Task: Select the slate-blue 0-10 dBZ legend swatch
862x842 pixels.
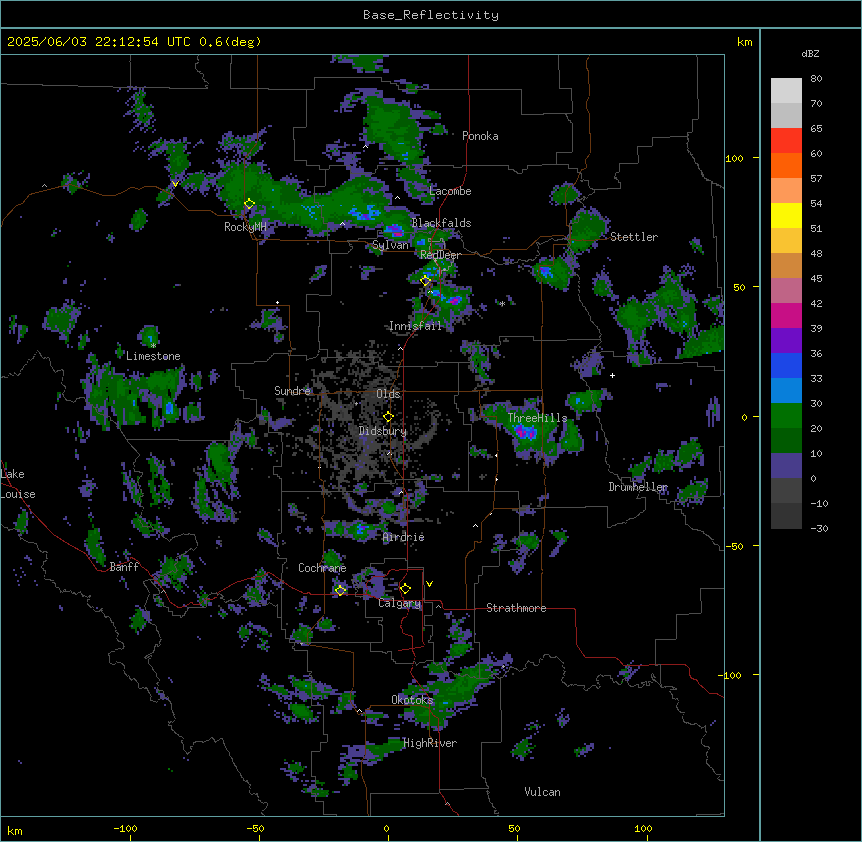Action: 786,466
